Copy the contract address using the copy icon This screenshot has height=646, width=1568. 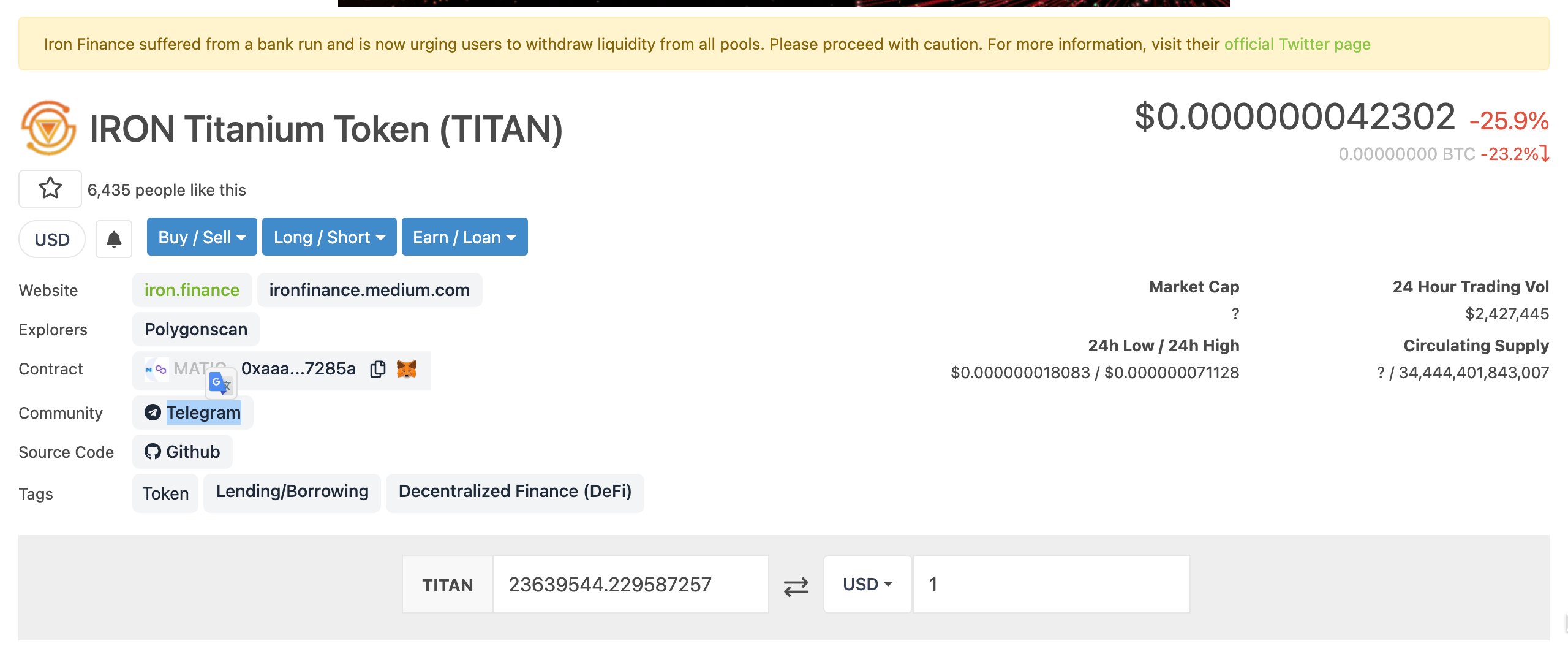pos(378,369)
